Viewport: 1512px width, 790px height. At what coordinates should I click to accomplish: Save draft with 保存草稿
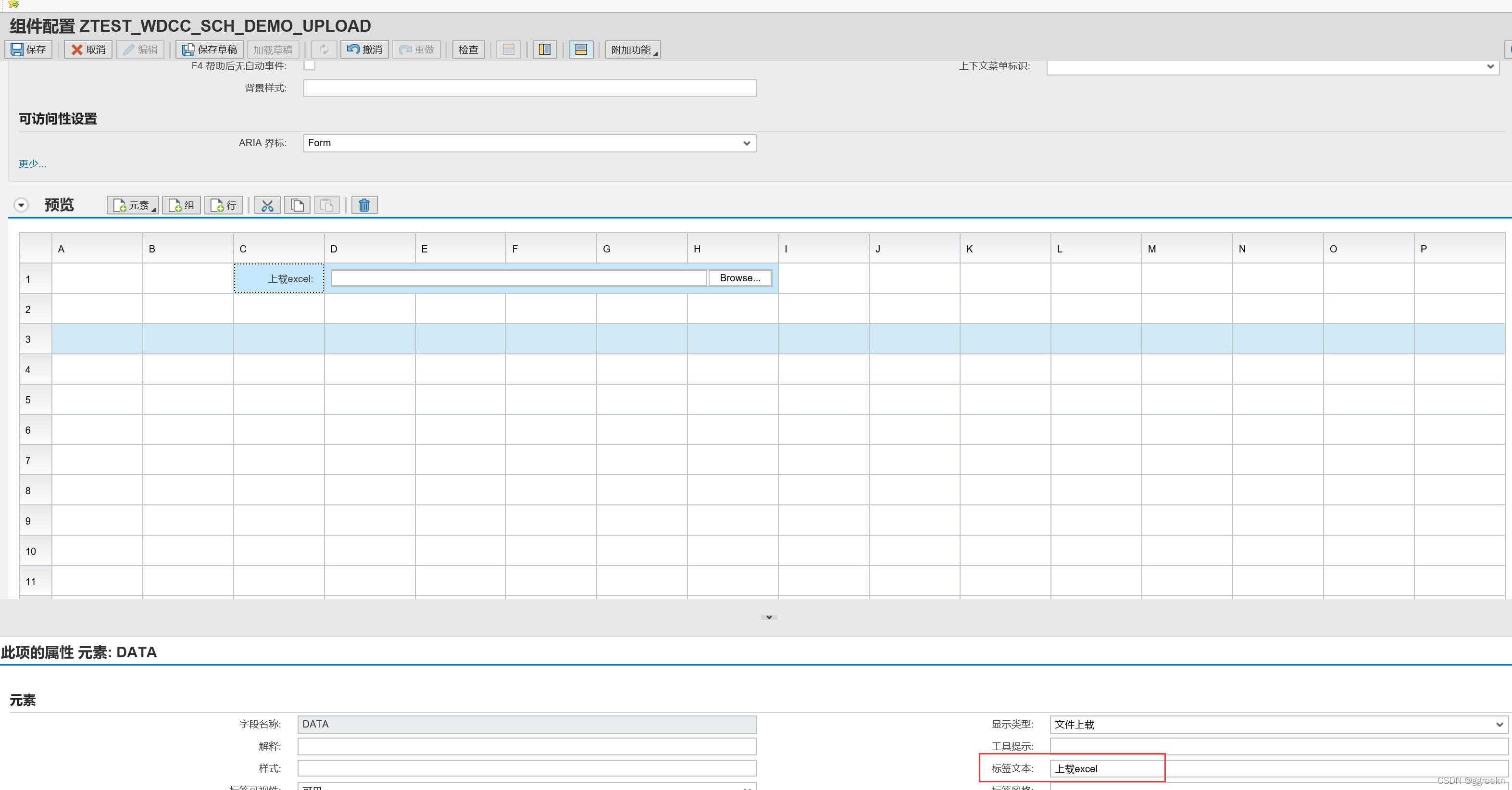pos(210,50)
